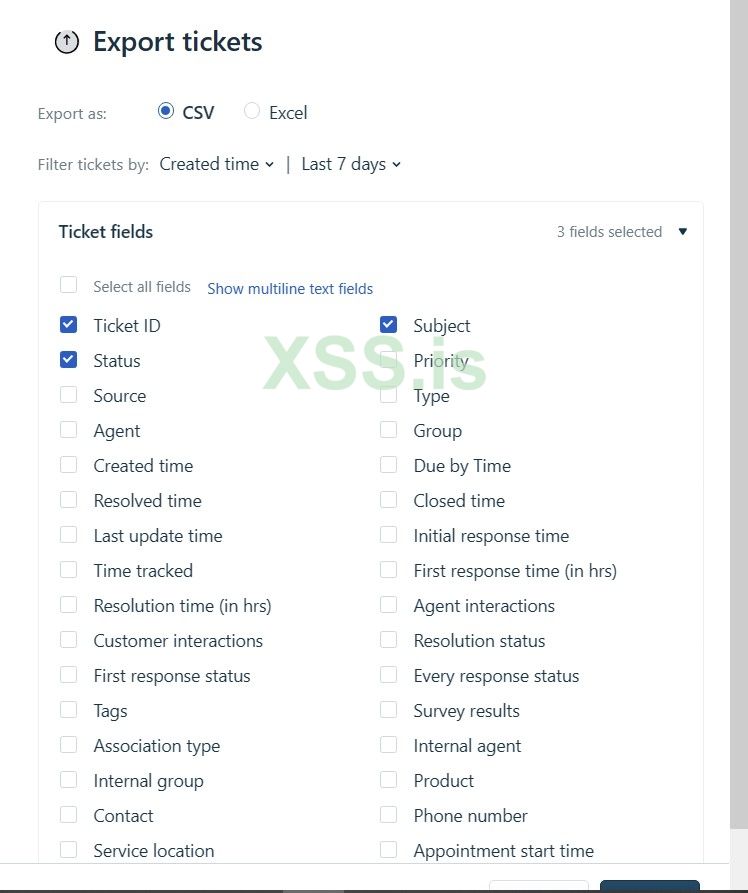
Task: Select the Excel export format
Action: 253,111
